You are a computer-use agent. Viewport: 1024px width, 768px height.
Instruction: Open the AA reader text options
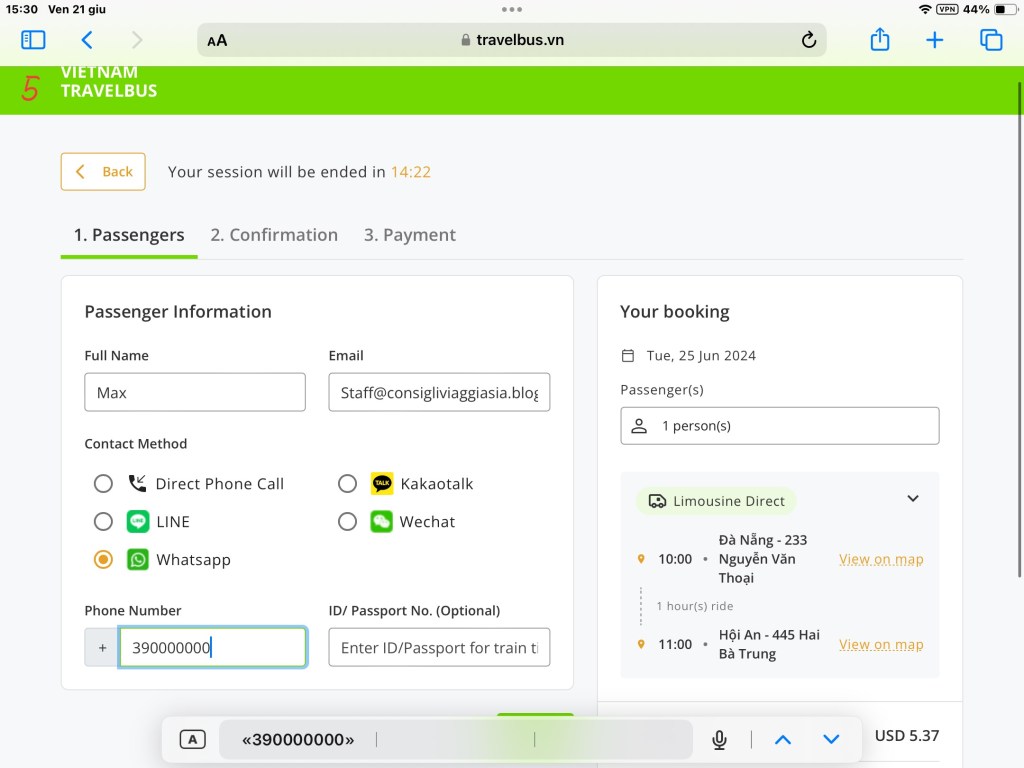pos(217,40)
